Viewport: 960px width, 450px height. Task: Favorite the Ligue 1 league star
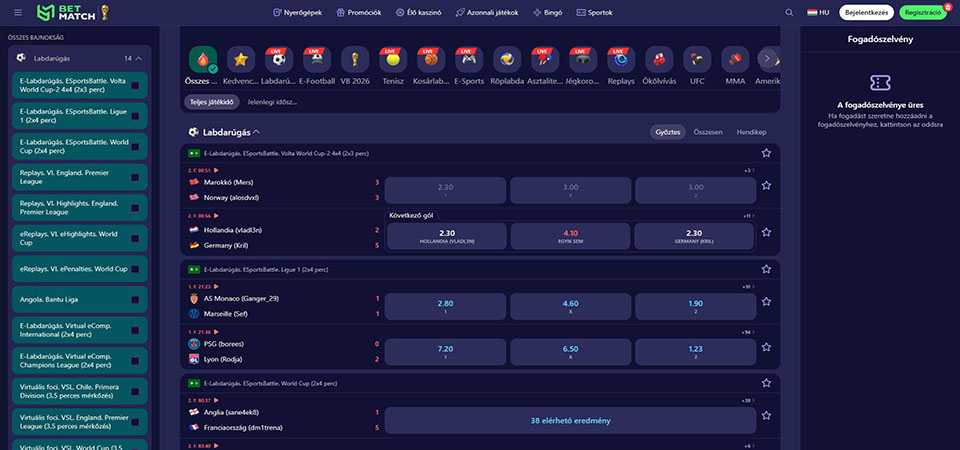(766, 269)
